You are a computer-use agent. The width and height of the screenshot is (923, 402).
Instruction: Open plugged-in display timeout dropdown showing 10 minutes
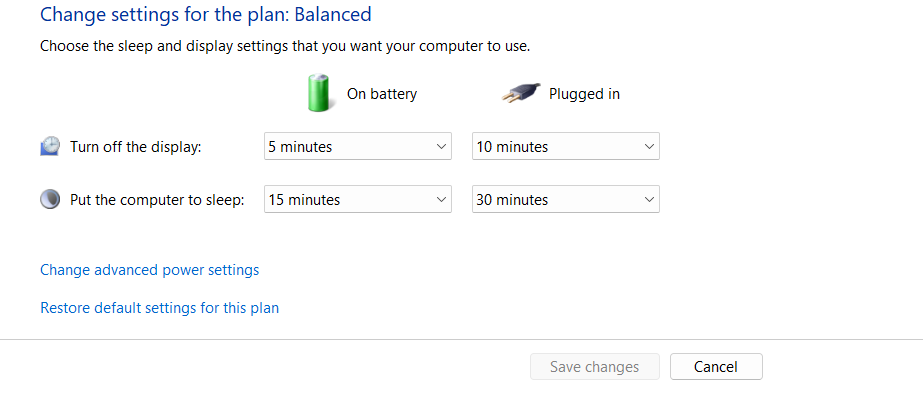565,147
